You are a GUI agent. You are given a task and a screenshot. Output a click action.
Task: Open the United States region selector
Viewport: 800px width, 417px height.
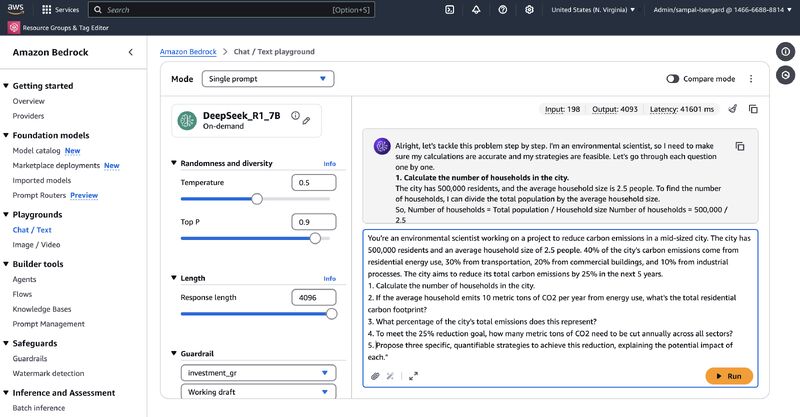pyautogui.click(x=593, y=10)
